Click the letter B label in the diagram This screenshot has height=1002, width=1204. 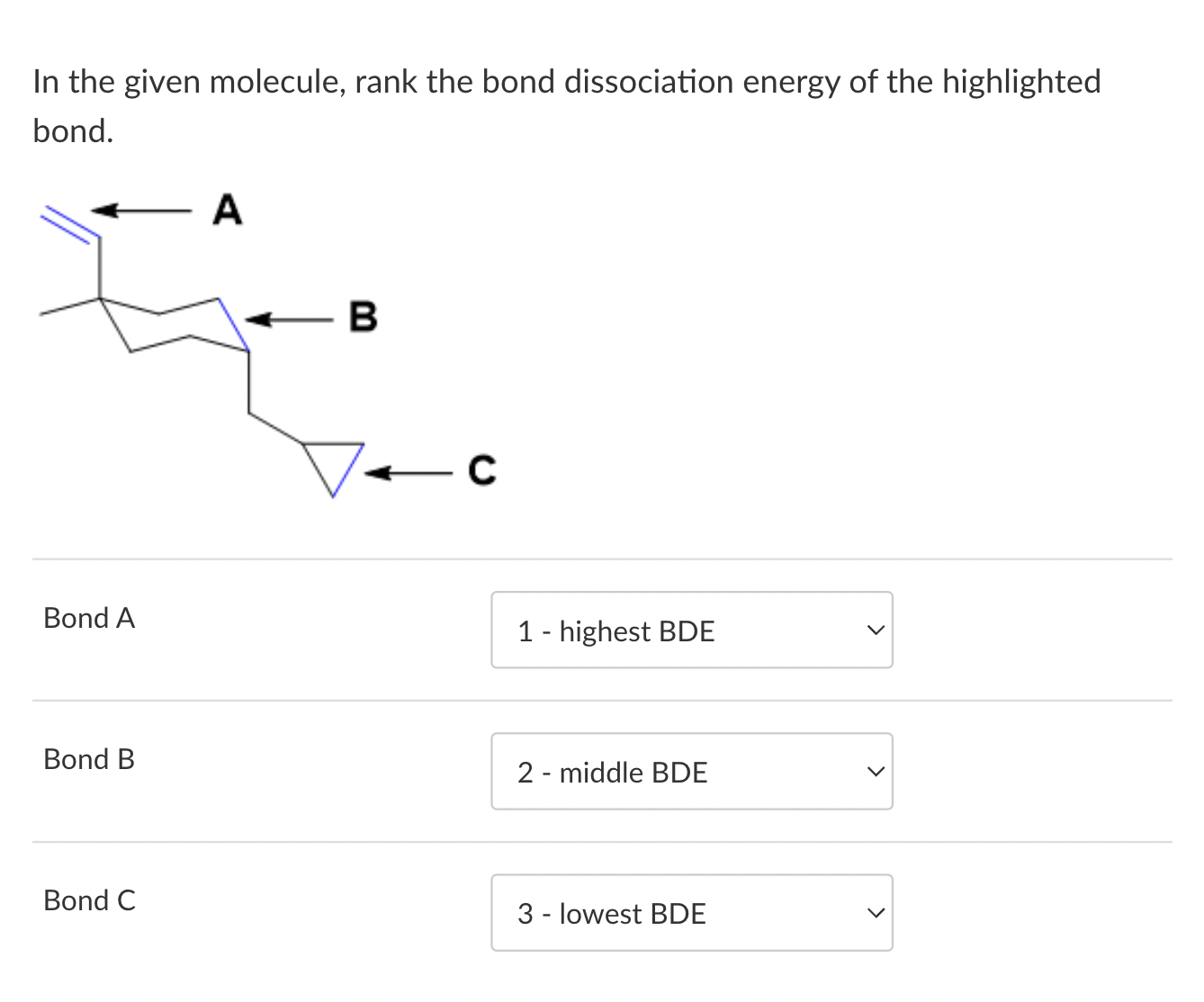(x=363, y=317)
